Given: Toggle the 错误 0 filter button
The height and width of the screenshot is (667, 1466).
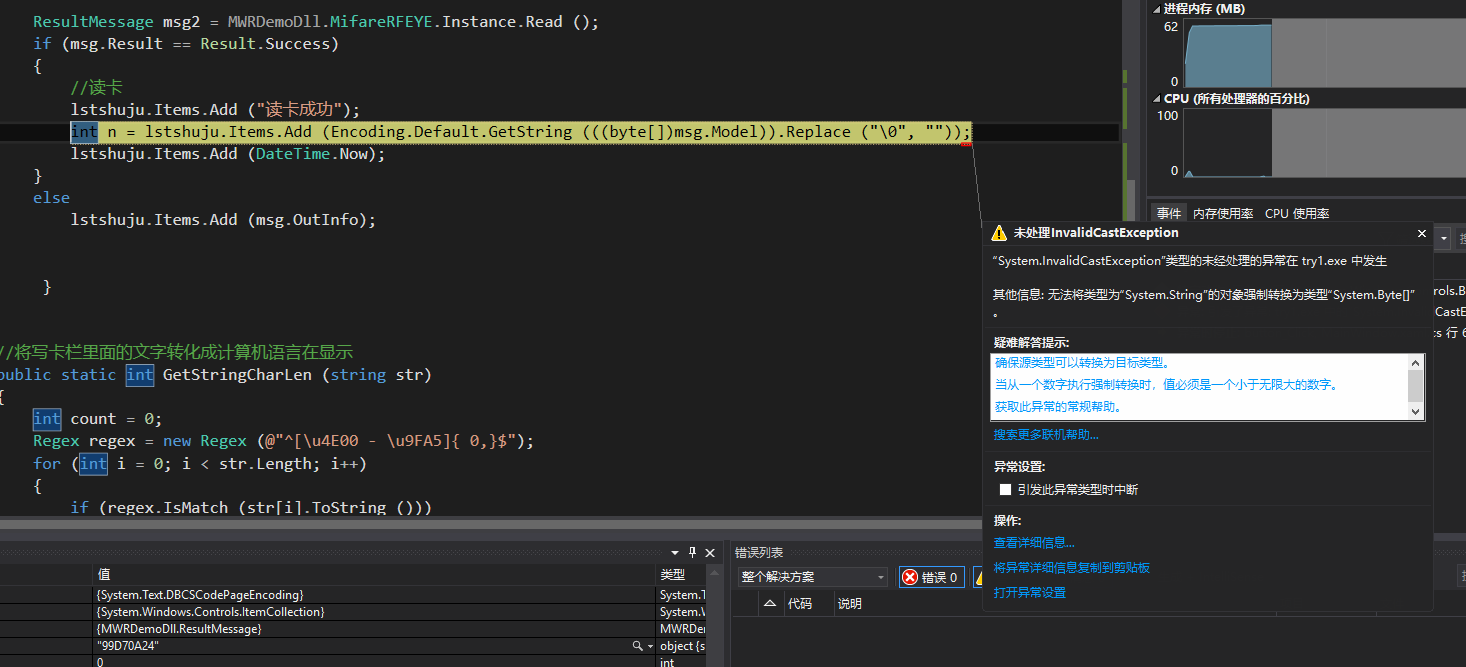Looking at the screenshot, I should coord(931,577).
